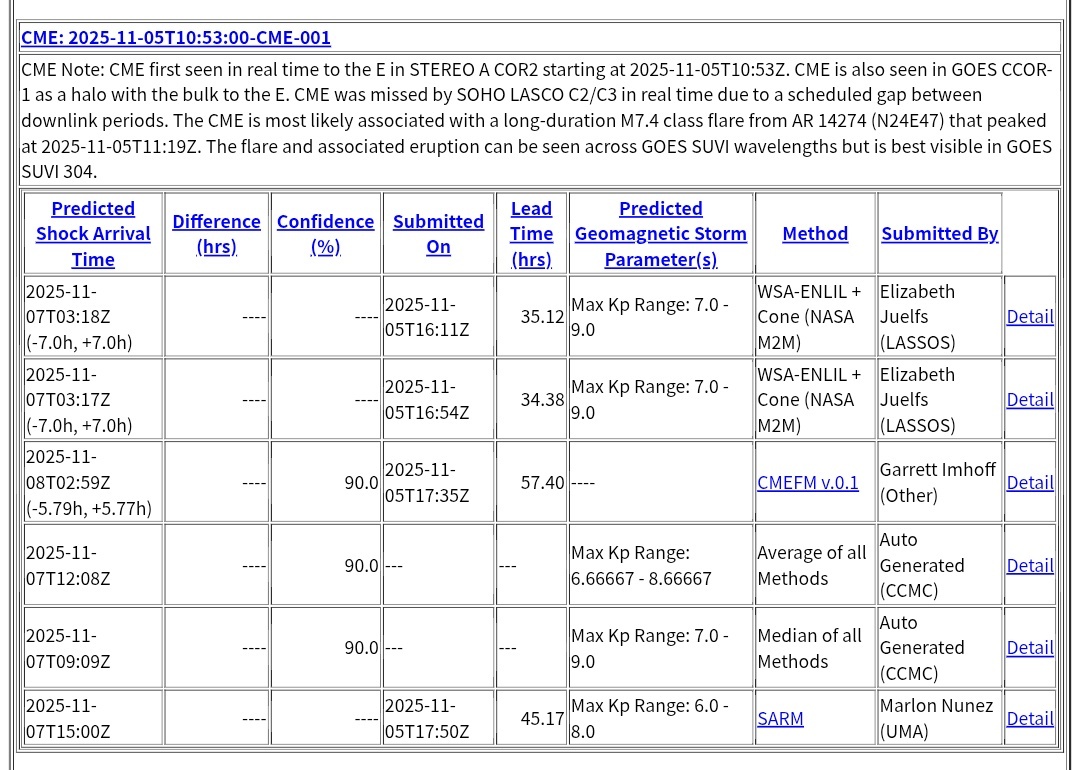Open Detail for Garrett Imhoff's prediction

1029,482
